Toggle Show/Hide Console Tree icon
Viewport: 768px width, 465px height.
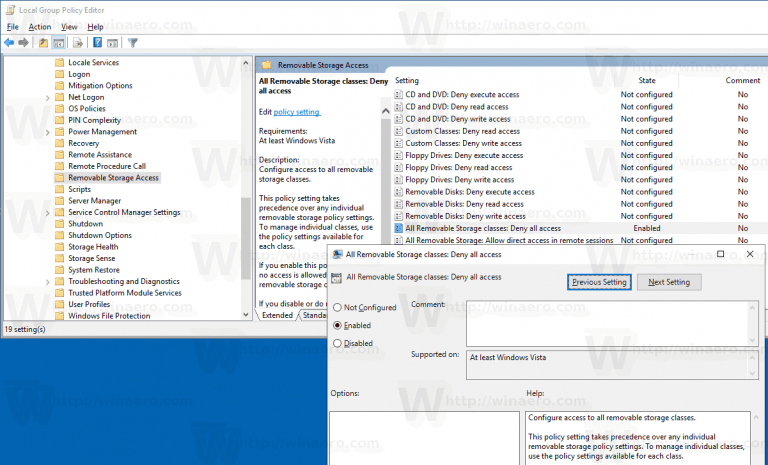coord(59,43)
